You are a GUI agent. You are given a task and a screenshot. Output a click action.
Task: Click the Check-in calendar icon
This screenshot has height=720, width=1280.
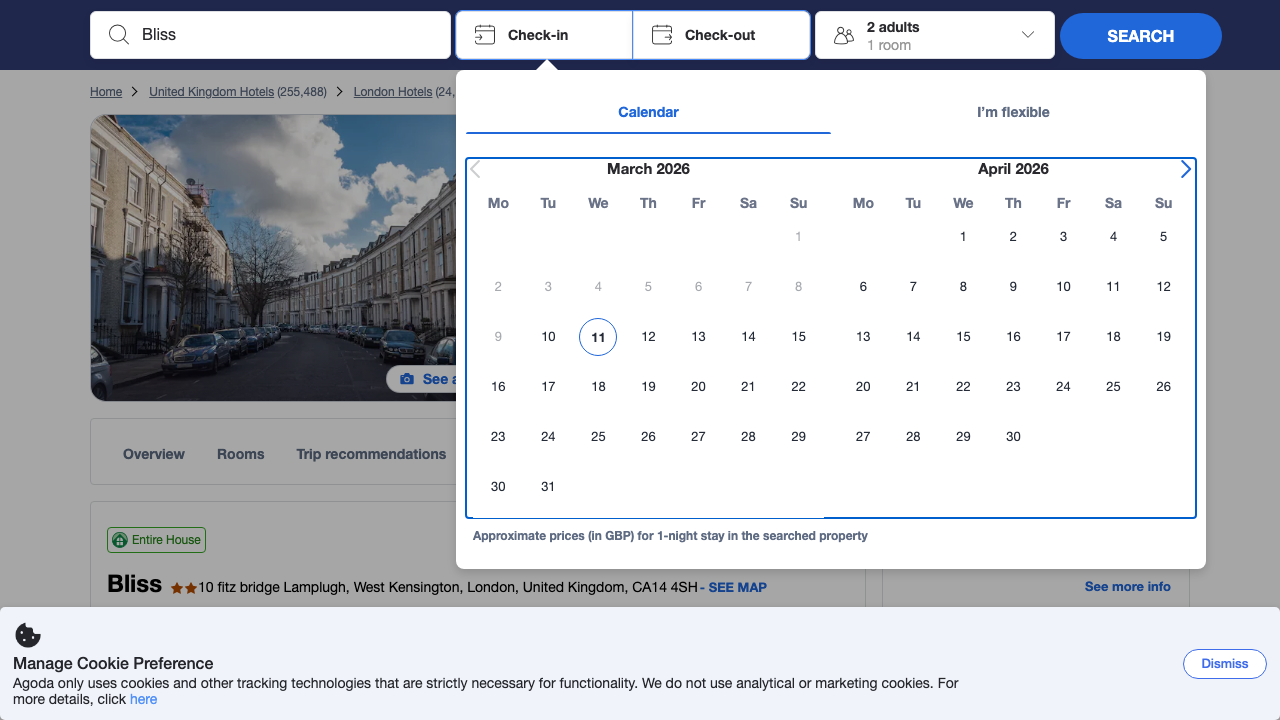(x=485, y=34)
